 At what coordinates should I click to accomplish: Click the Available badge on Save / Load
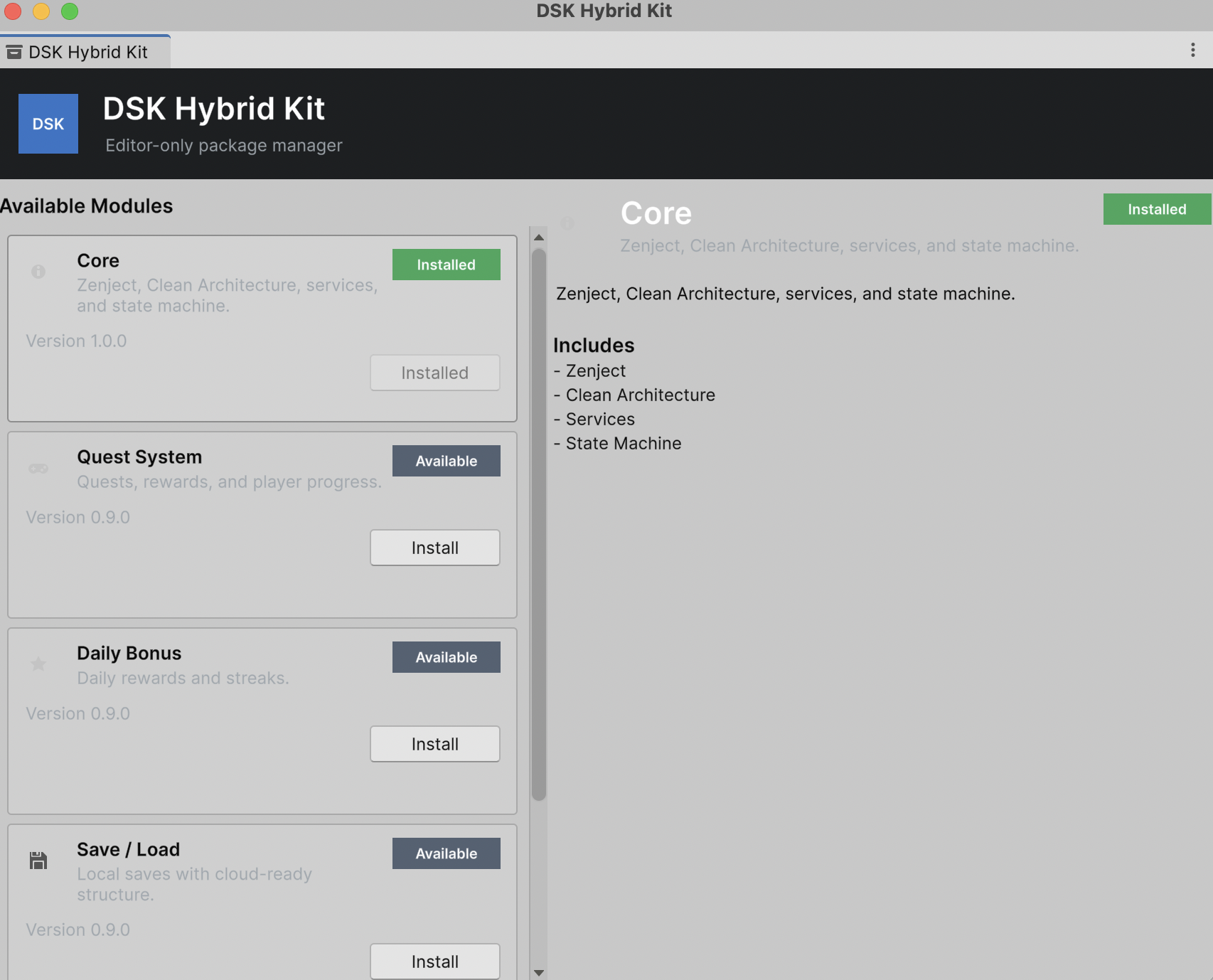coord(447,853)
